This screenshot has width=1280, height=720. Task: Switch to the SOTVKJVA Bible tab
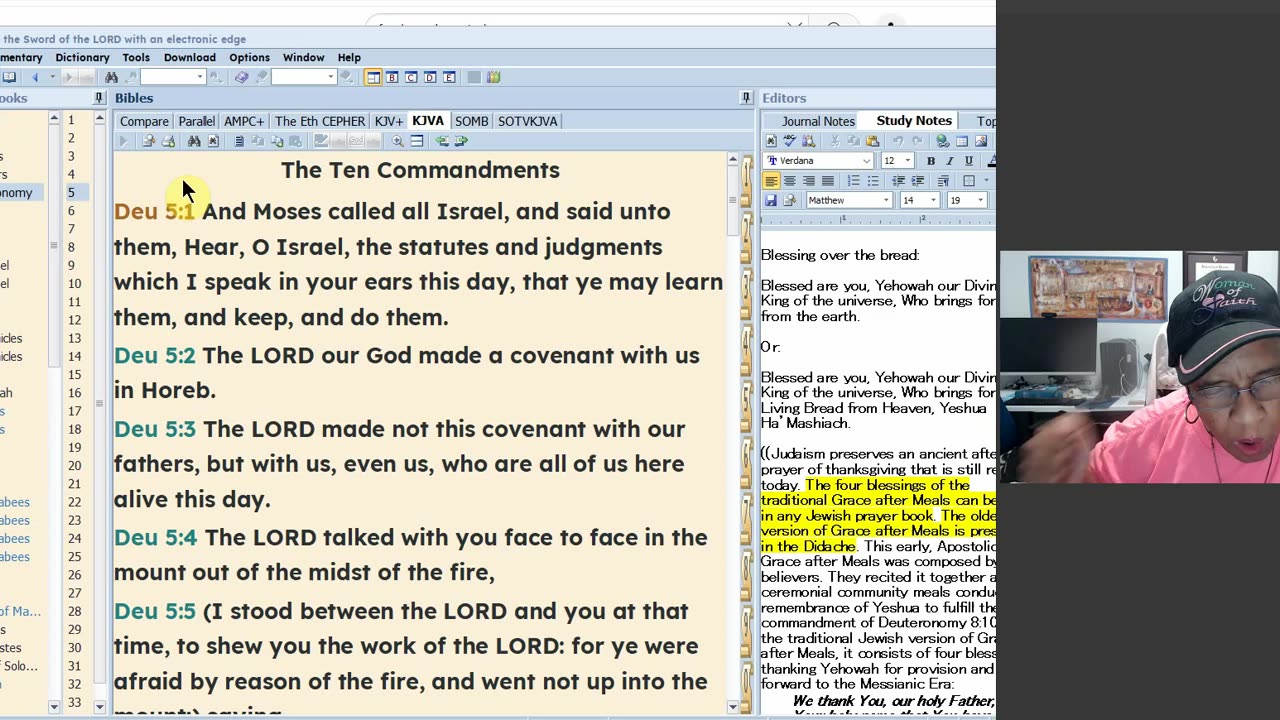point(527,121)
